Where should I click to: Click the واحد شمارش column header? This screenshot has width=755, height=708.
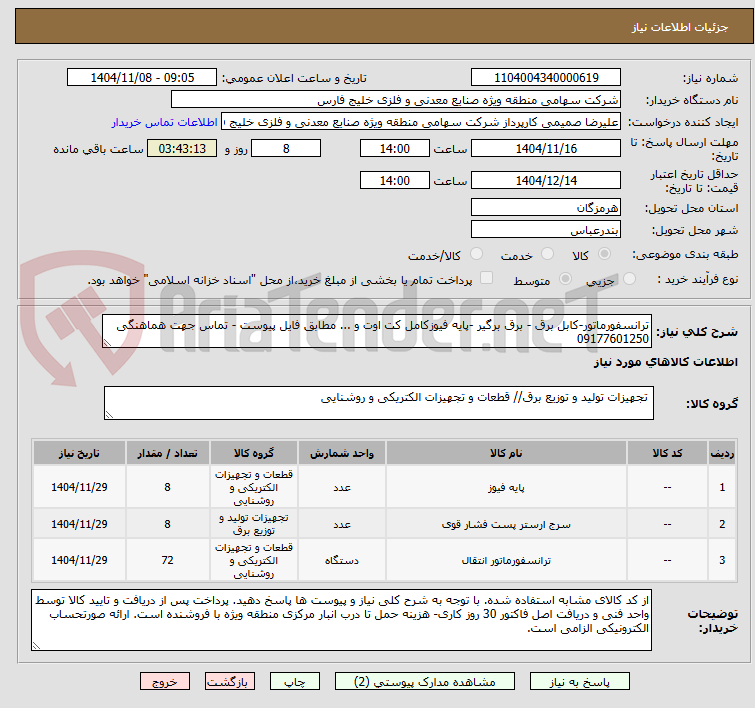(x=342, y=453)
